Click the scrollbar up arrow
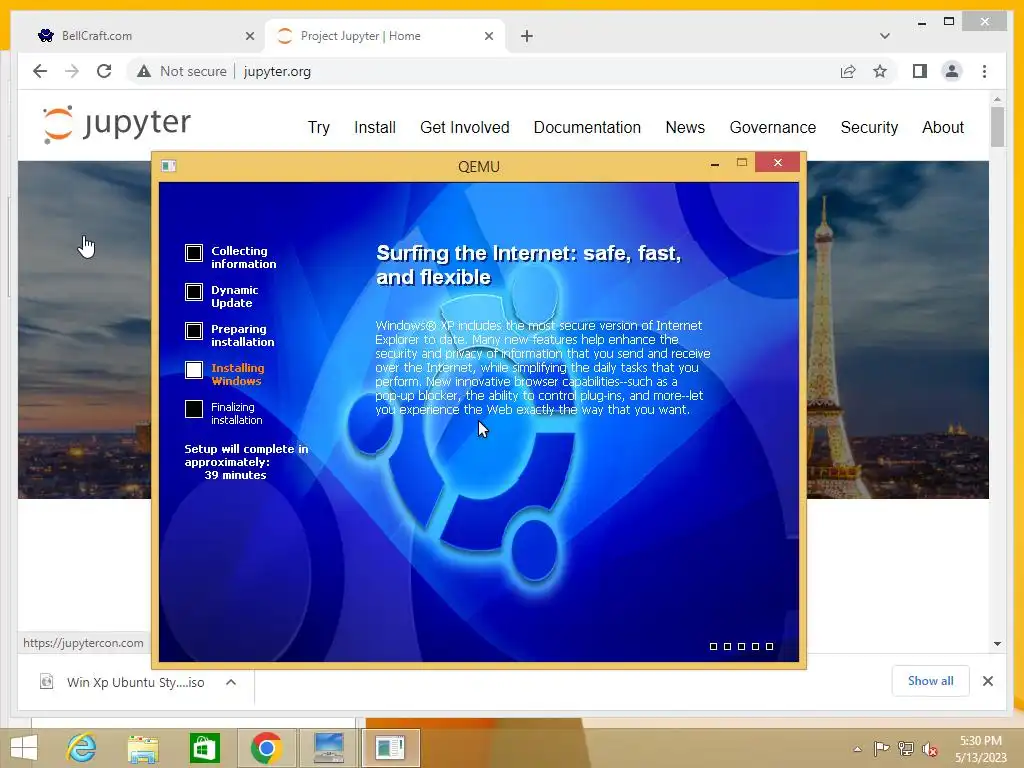The height and width of the screenshot is (768, 1024). point(997,99)
